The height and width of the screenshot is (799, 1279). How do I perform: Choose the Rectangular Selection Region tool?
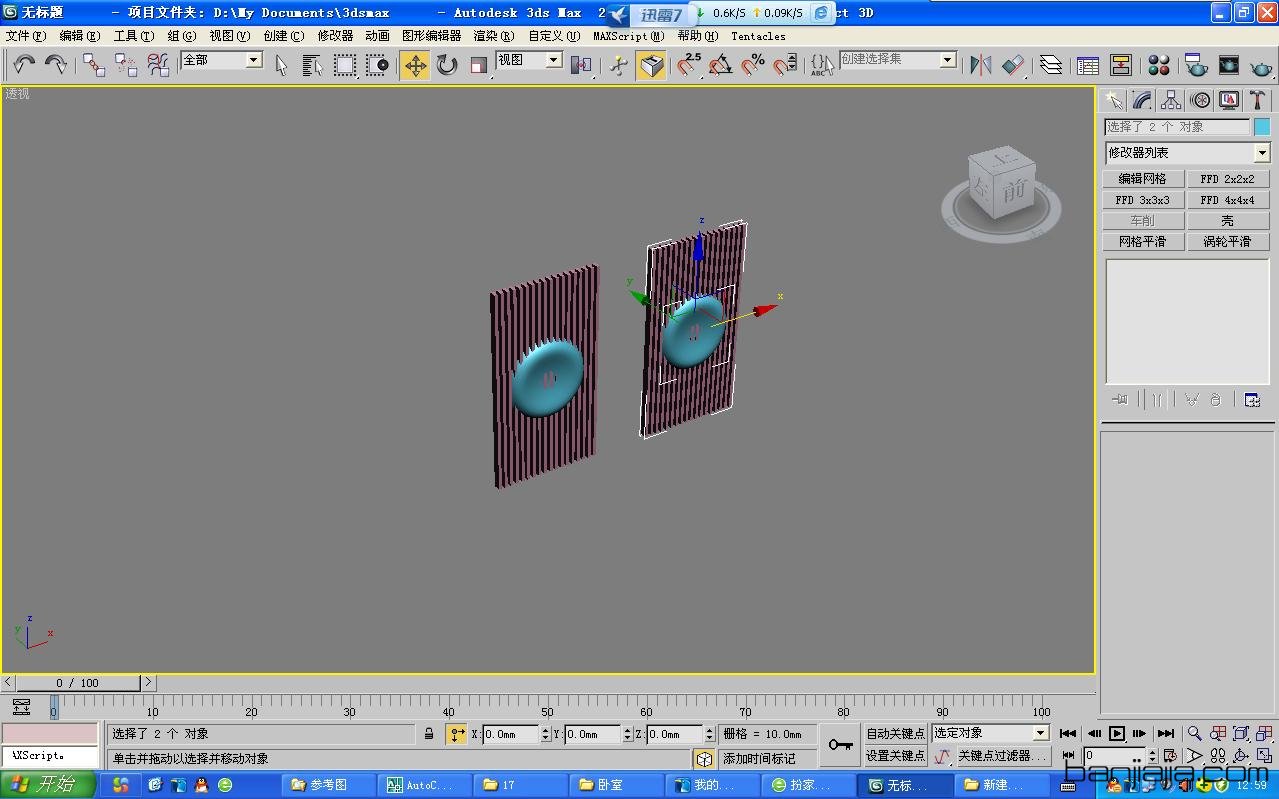(345, 65)
